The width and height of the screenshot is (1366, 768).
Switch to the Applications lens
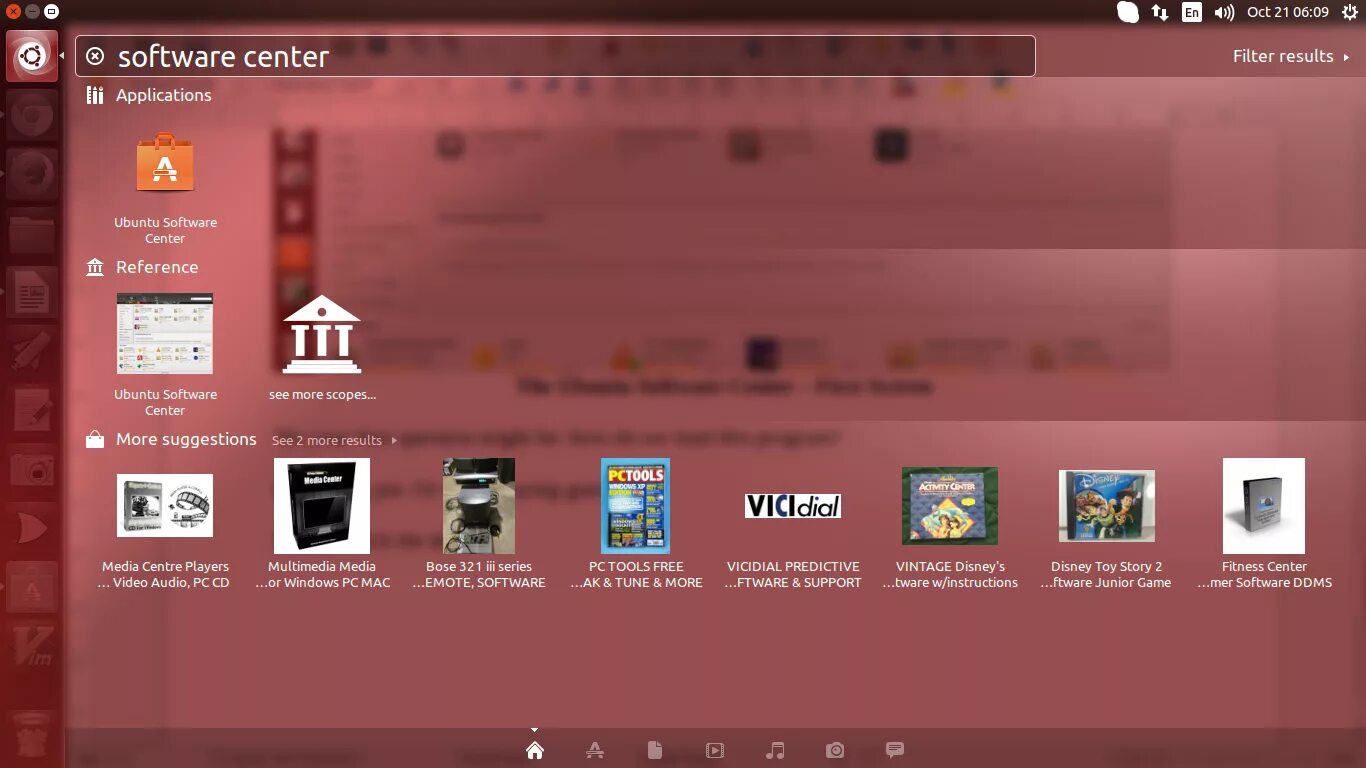[595, 750]
